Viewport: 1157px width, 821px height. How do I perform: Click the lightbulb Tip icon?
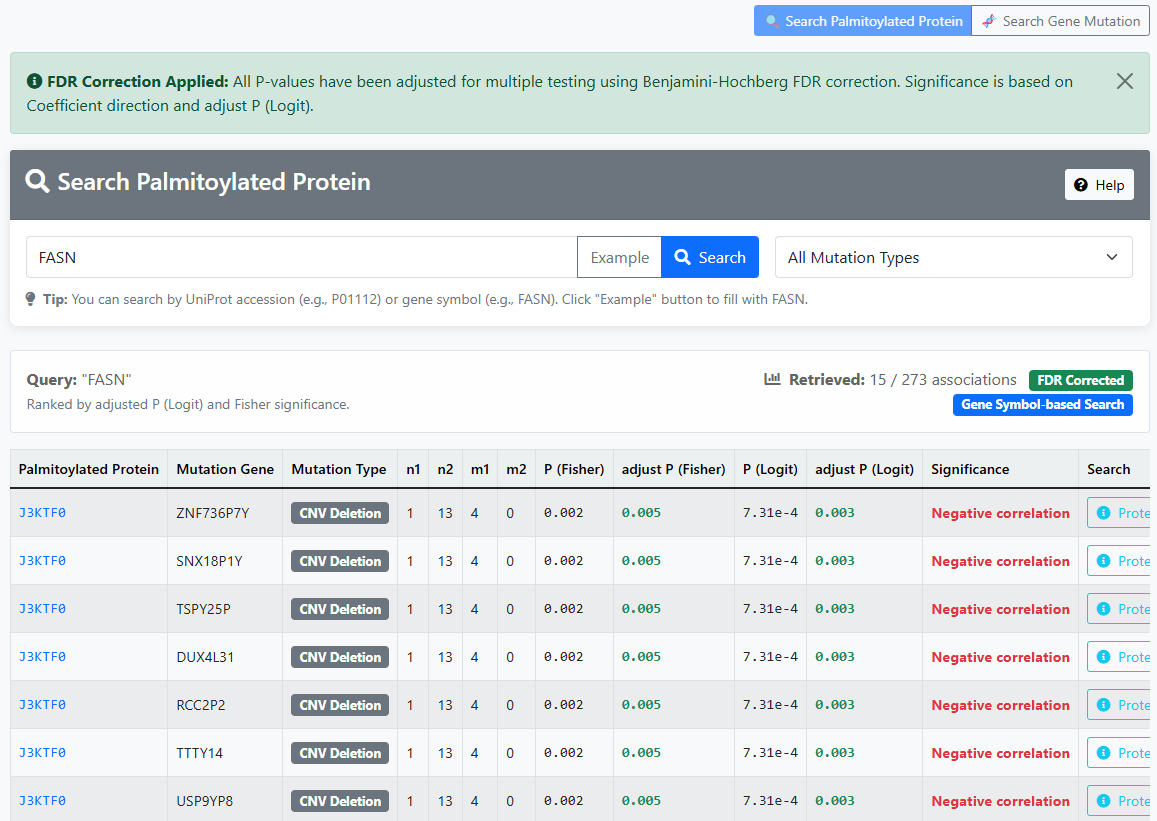coord(30,299)
